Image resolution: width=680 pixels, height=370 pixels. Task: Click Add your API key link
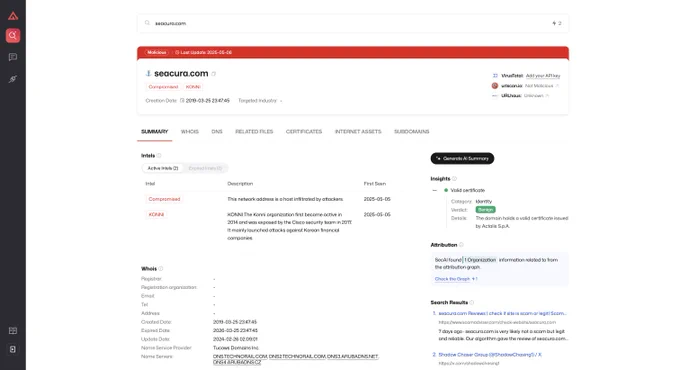pyautogui.click(x=543, y=75)
